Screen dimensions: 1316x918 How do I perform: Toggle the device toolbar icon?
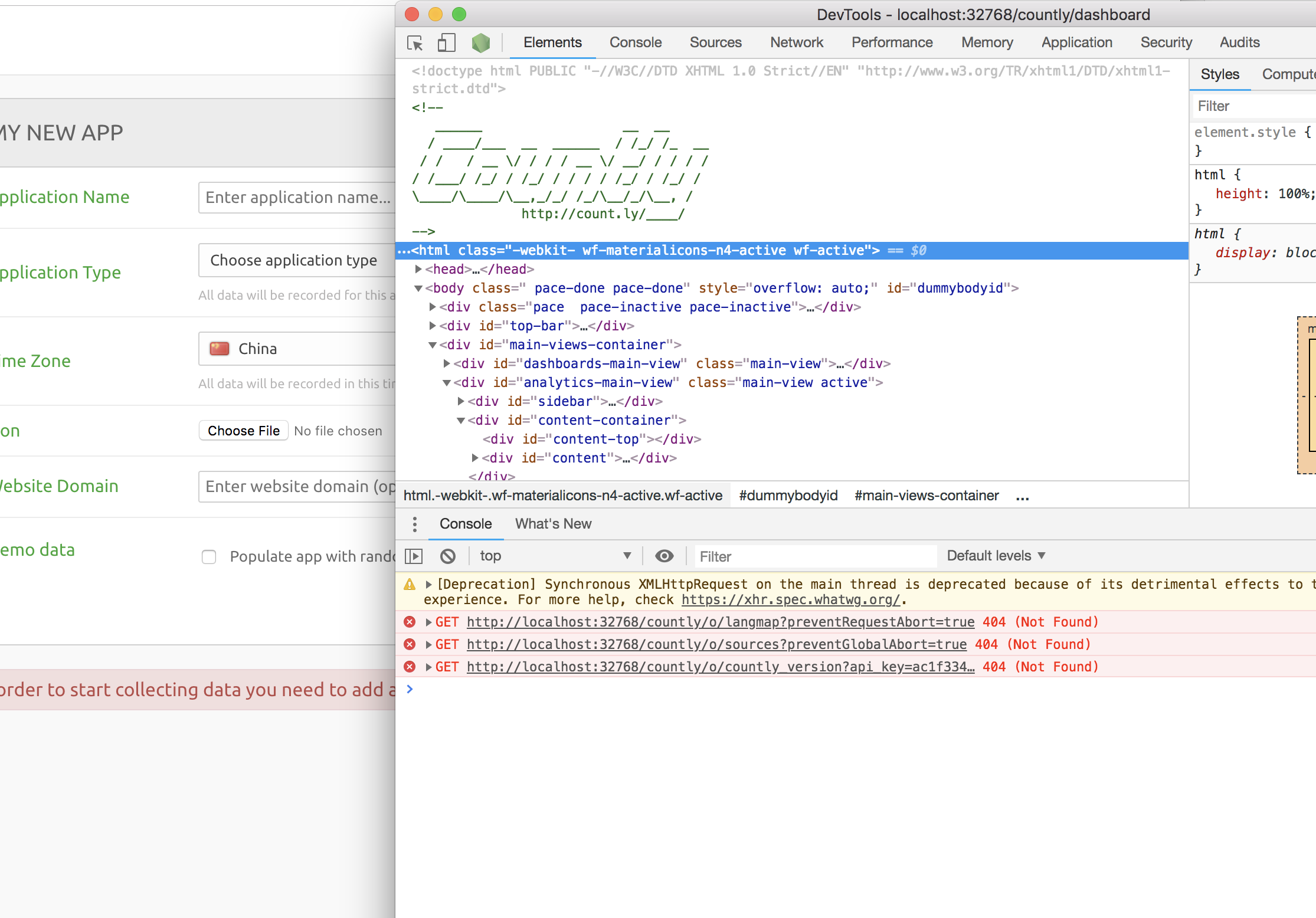pyautogui.click(x=446, y=42)
